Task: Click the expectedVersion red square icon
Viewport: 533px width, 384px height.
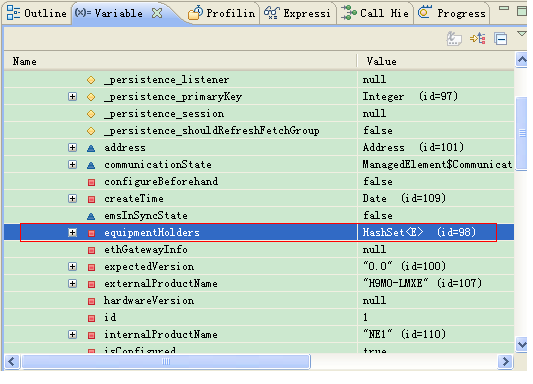Action: 91,267
